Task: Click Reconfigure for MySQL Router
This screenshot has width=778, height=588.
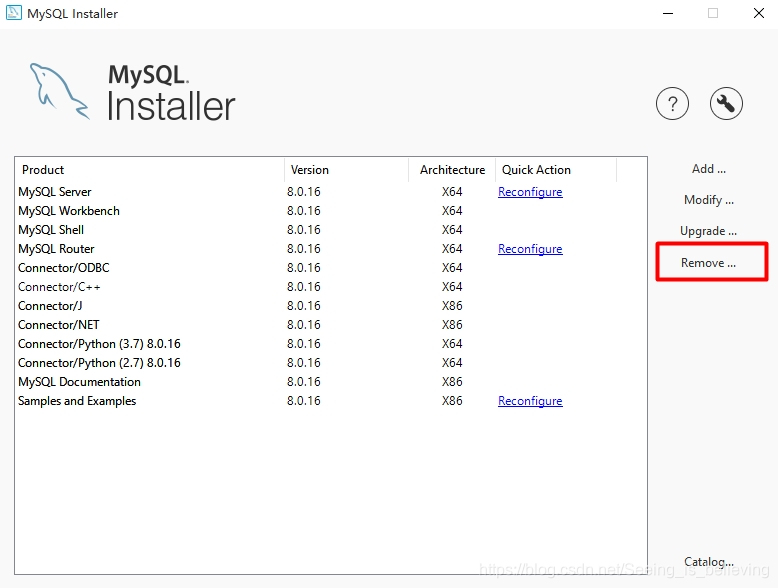Action: [530, 249]
